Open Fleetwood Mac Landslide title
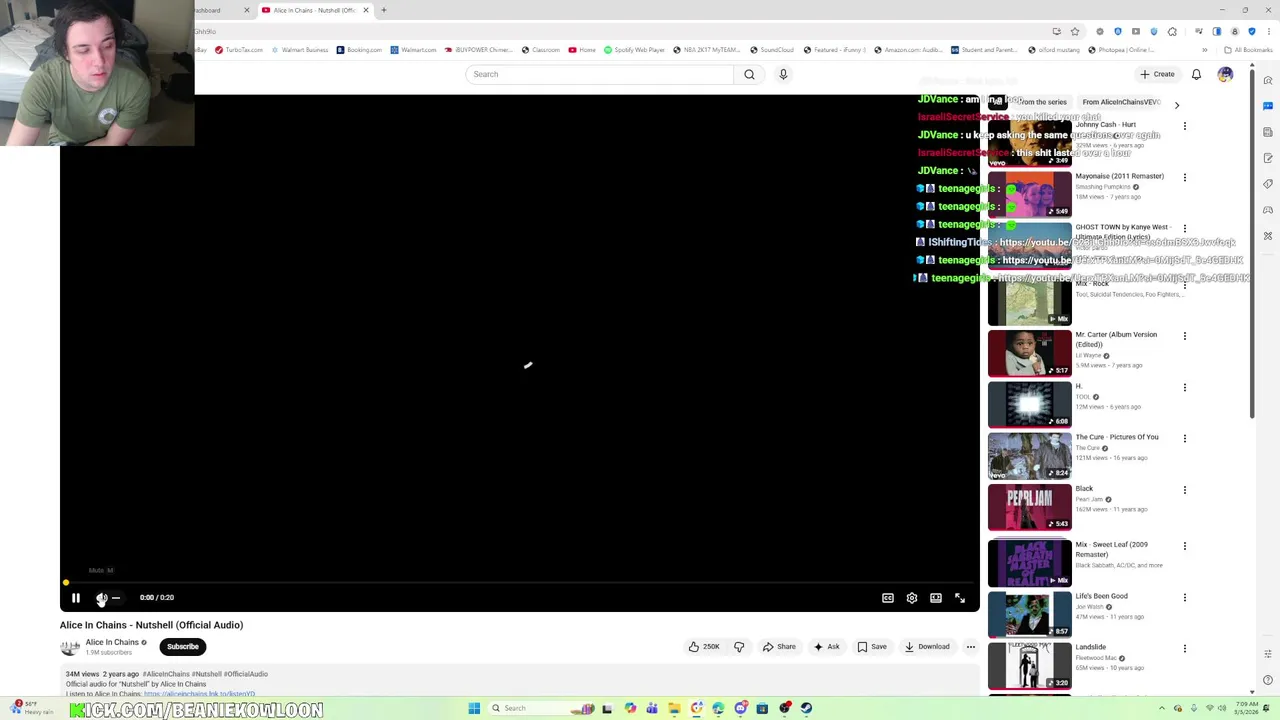 tap(1091, 647)
